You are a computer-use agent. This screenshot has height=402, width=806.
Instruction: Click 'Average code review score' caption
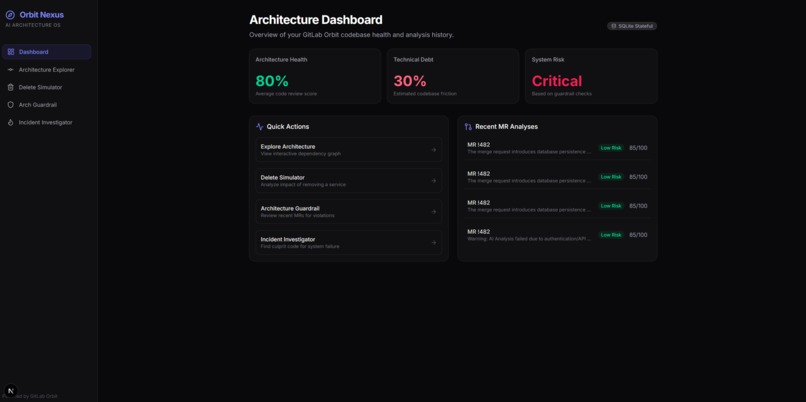286,94
